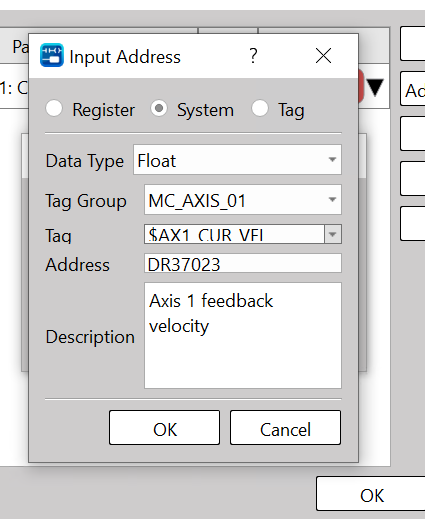Click the Cancel button
The height and width of the screenshot is (519, 425).
285,428
